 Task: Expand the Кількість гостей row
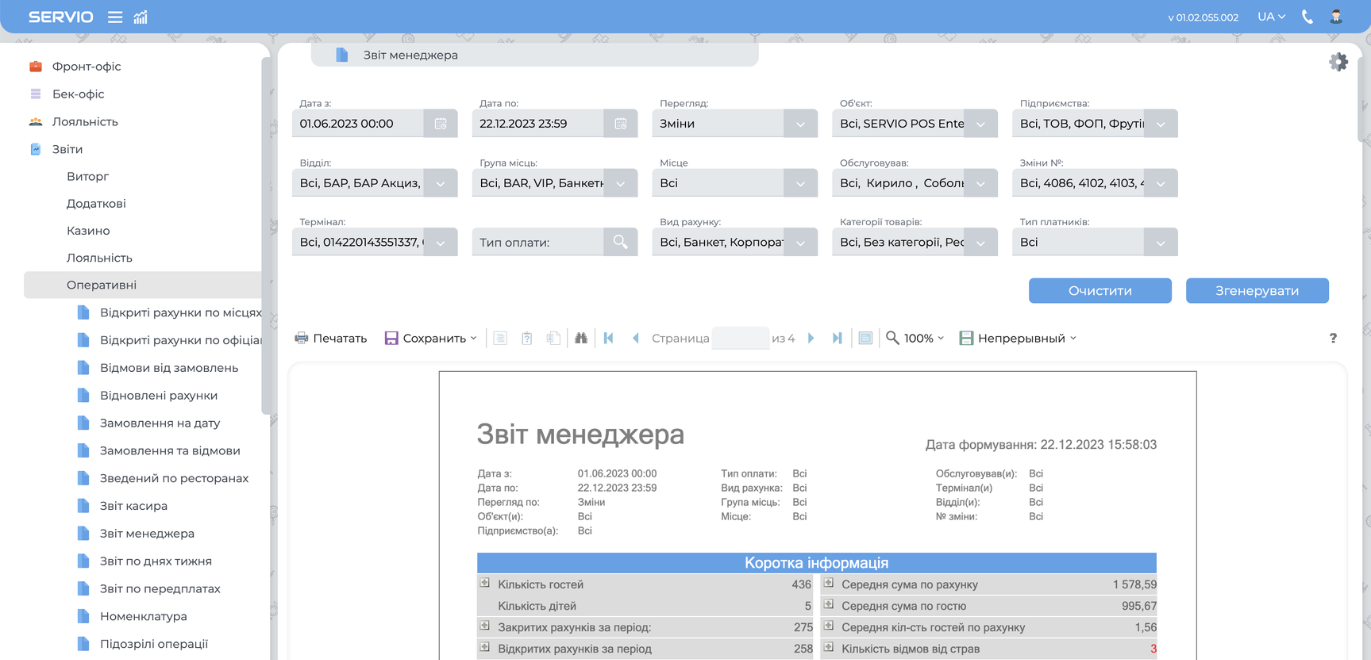click(485, 583)
